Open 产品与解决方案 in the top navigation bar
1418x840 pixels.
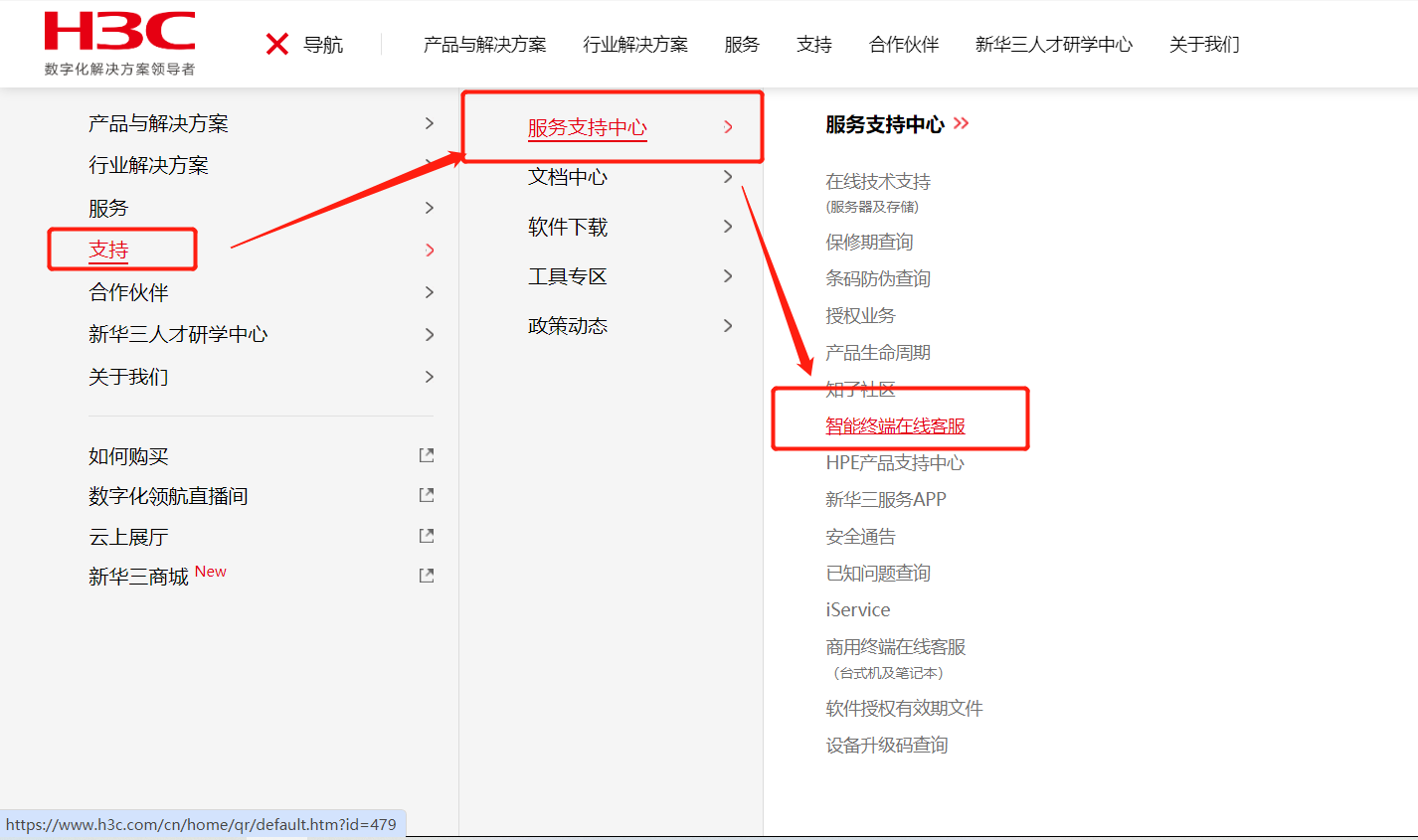(x=485, y=45)
